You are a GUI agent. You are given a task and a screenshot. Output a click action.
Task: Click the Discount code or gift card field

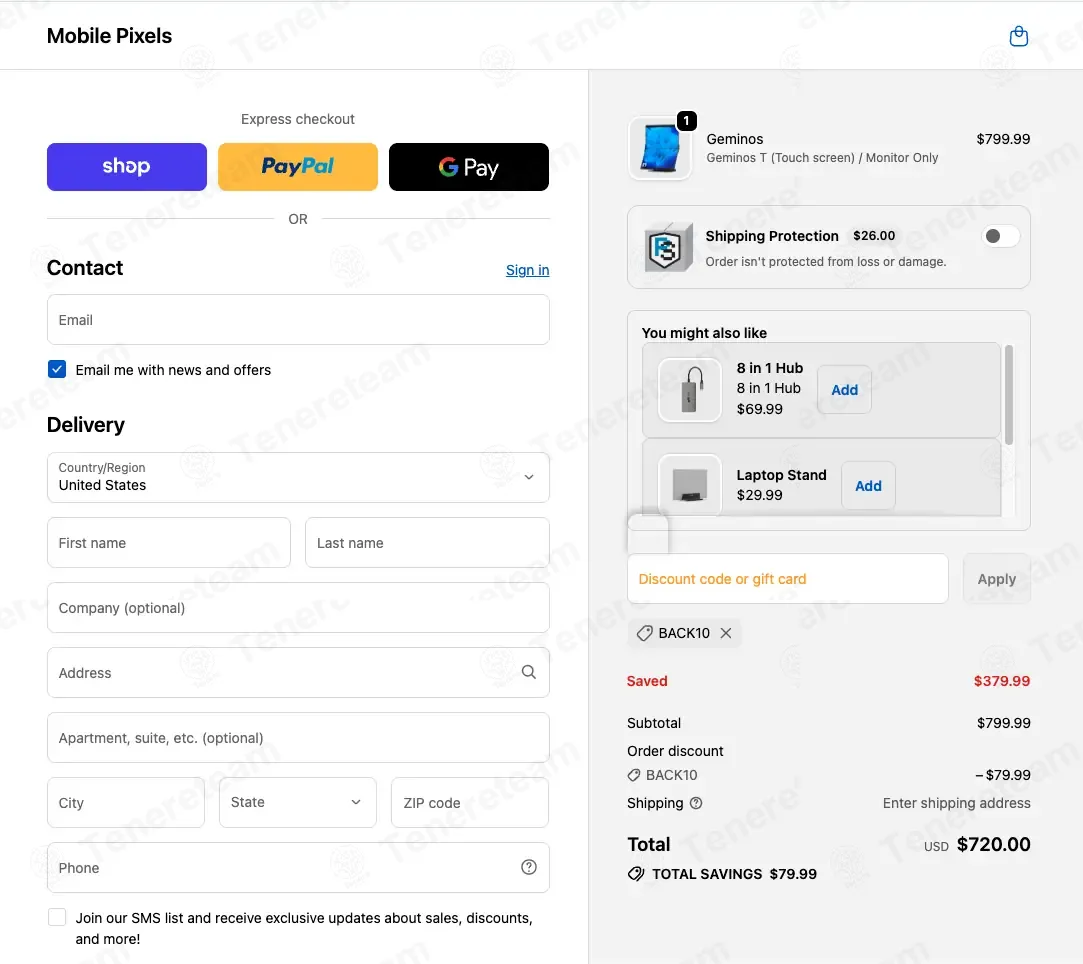pos(787,579)
